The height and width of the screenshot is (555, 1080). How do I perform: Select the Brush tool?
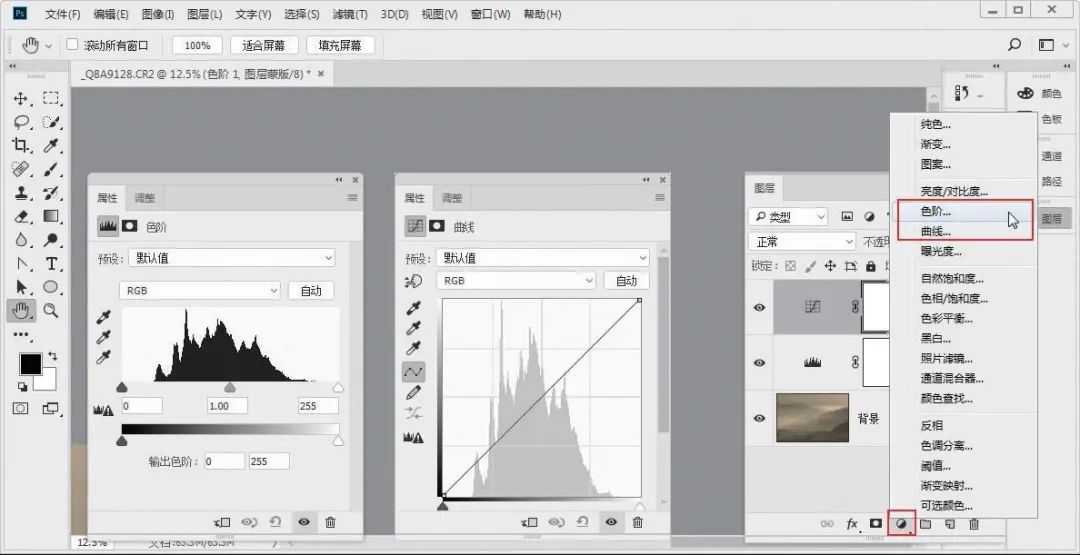click(51, 169)
